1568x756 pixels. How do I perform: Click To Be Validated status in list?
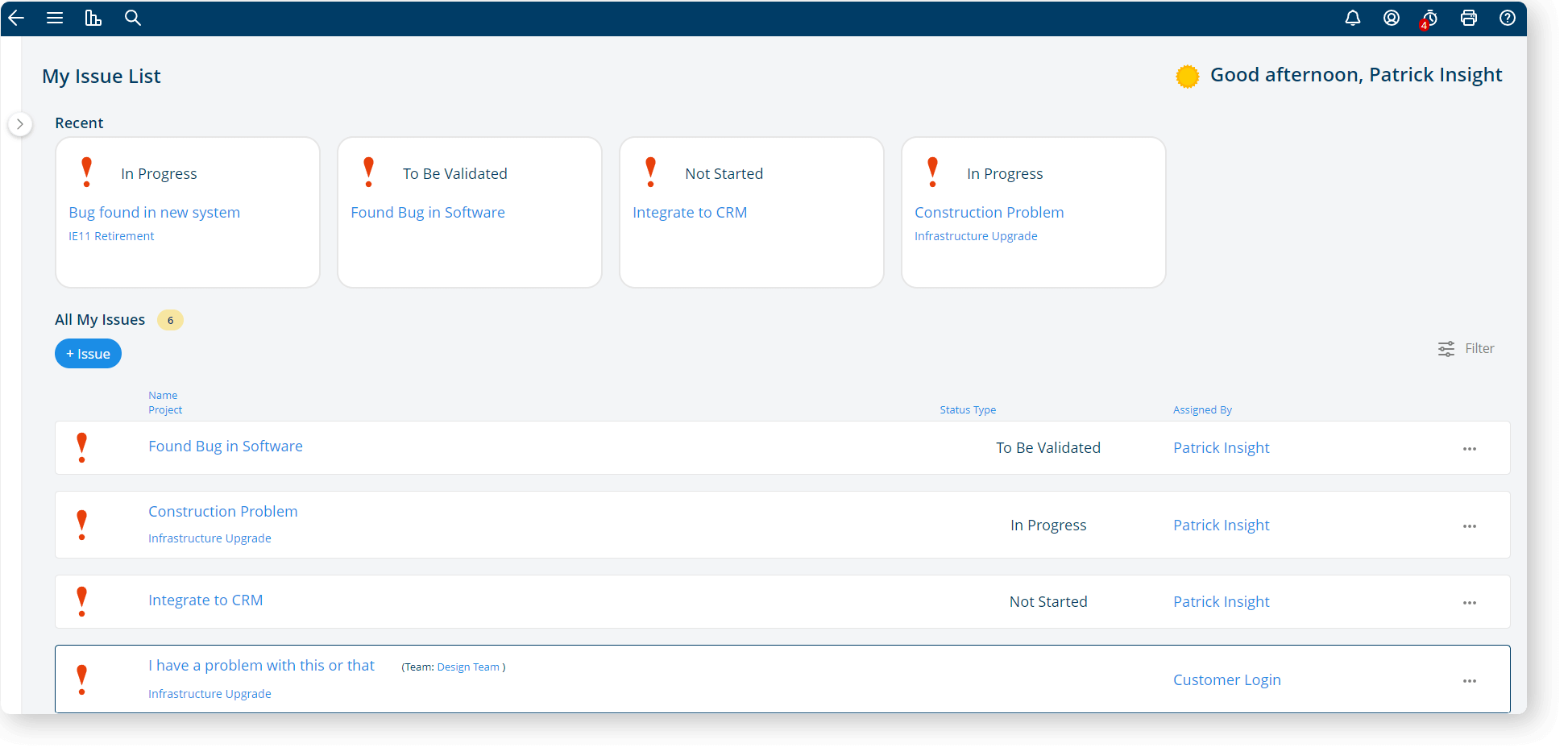pyautogui.click(x=1048, y=448)
